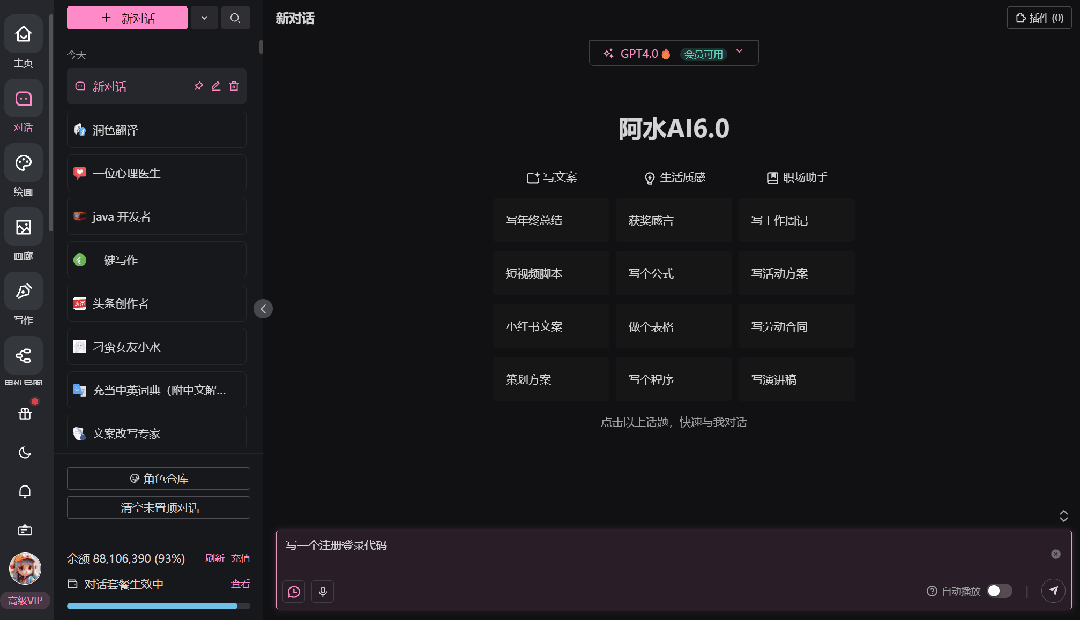Screen dimensions: 1080x620
Task: Click the 短视频脚本 prompt button
Action: (x=550, y=273)
